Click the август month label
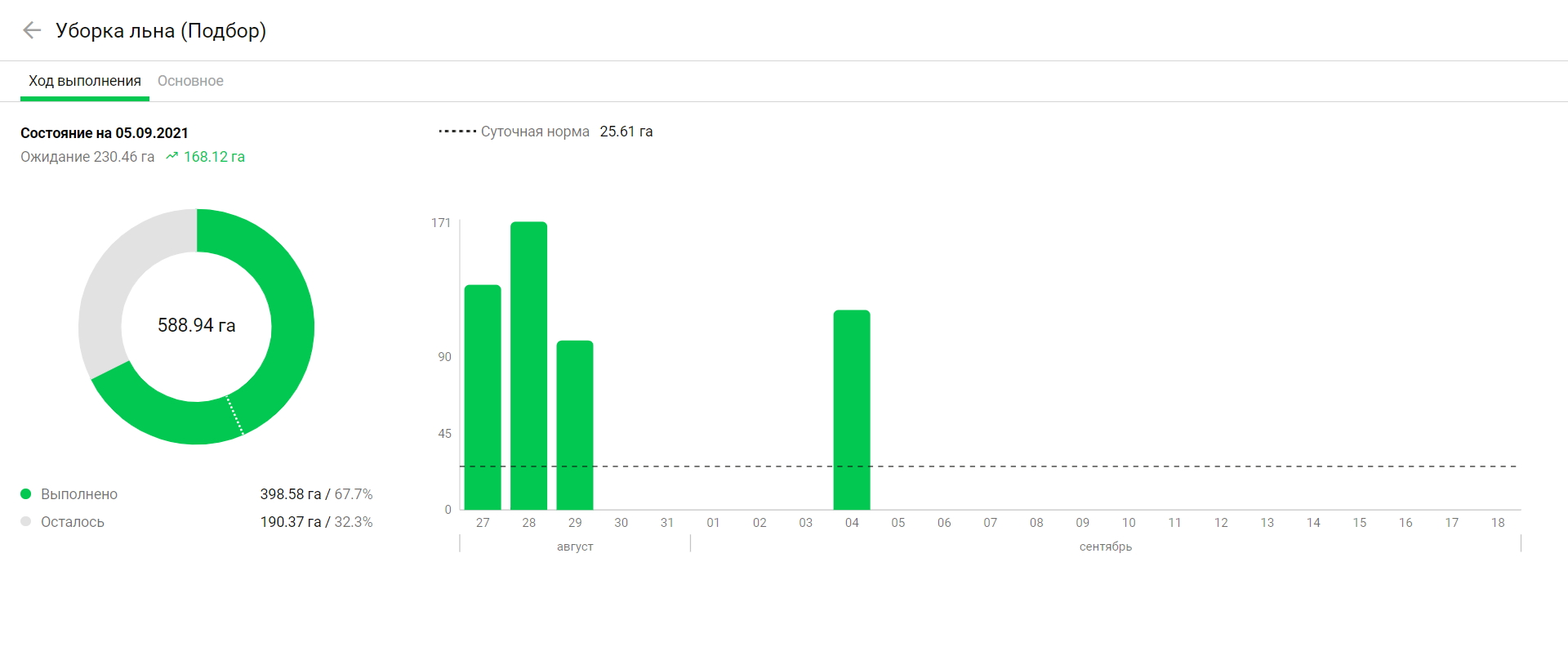1568x665 pixels. [x=575, y=547]
